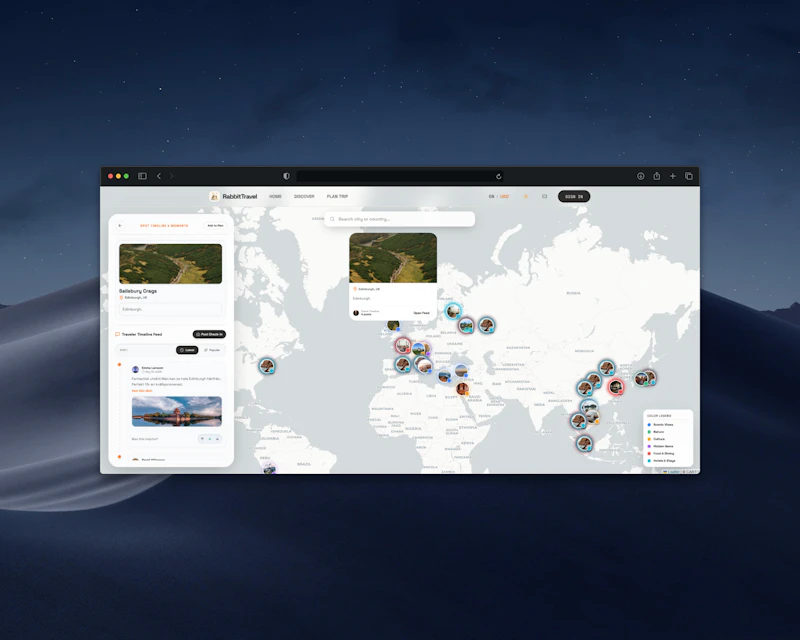Viewport: 800px width, 640px height.
Task: Reload the page using the refresh icon
Action: click(x=498, y=177)
